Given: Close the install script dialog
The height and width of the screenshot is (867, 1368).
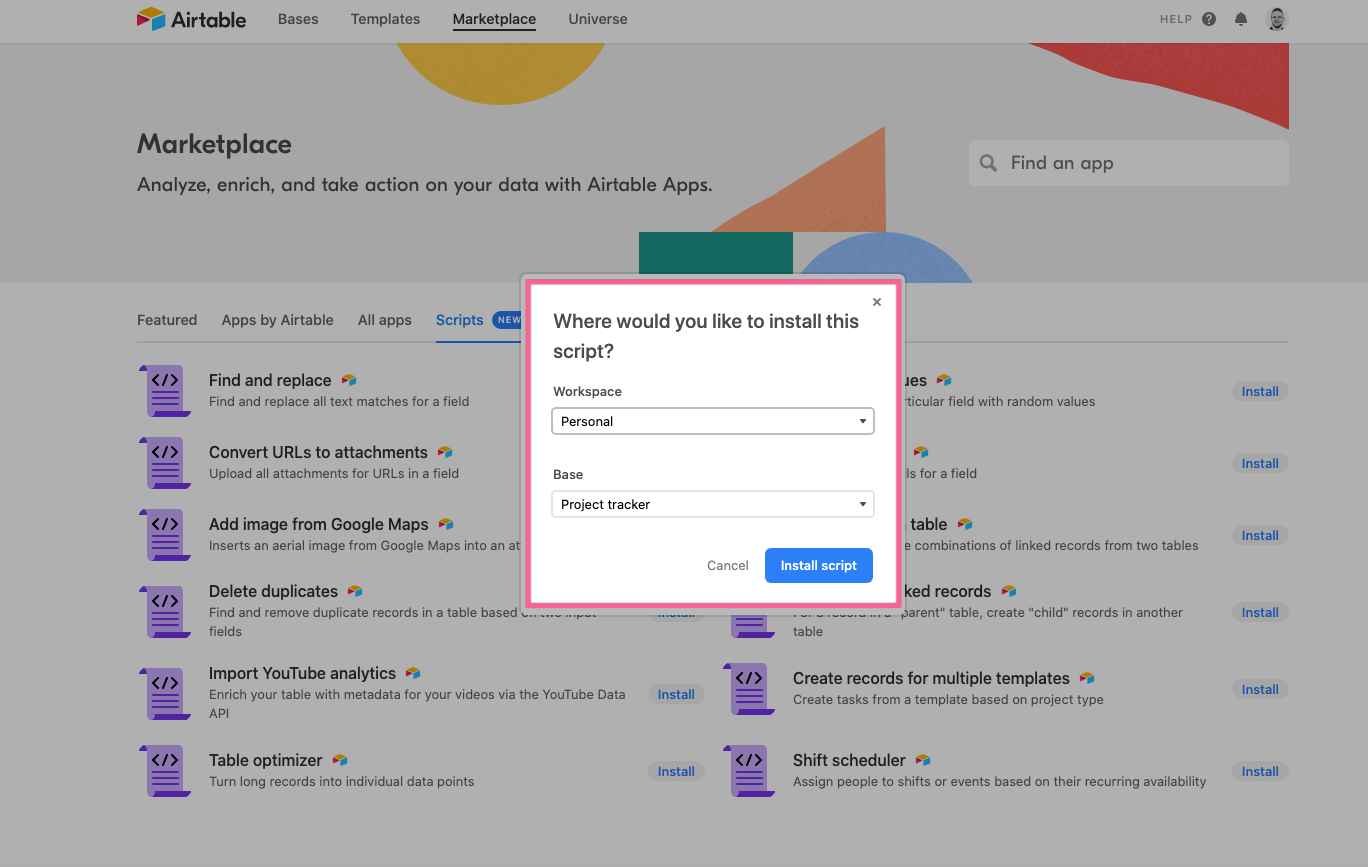Looking at the screenshot, I should pyautogui.click(x=877, y=302).
